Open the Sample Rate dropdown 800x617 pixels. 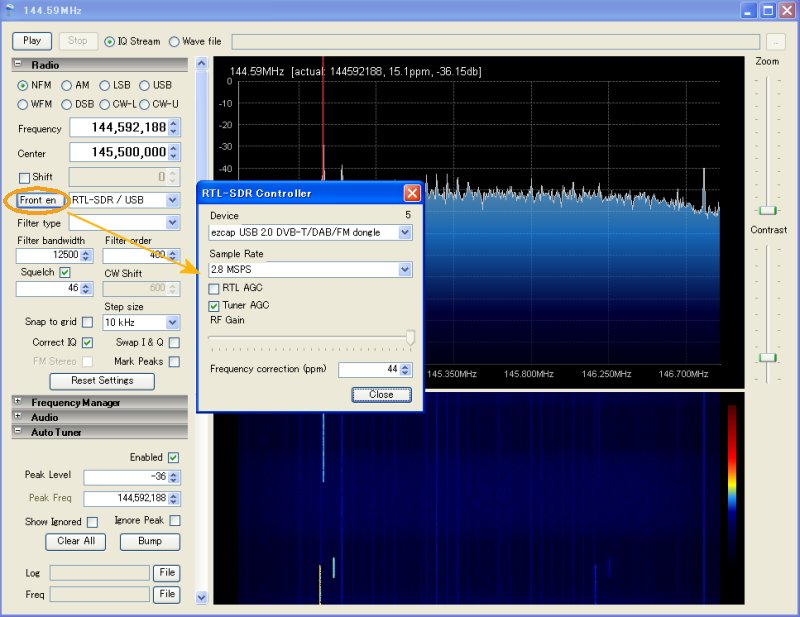coord(405,270)
